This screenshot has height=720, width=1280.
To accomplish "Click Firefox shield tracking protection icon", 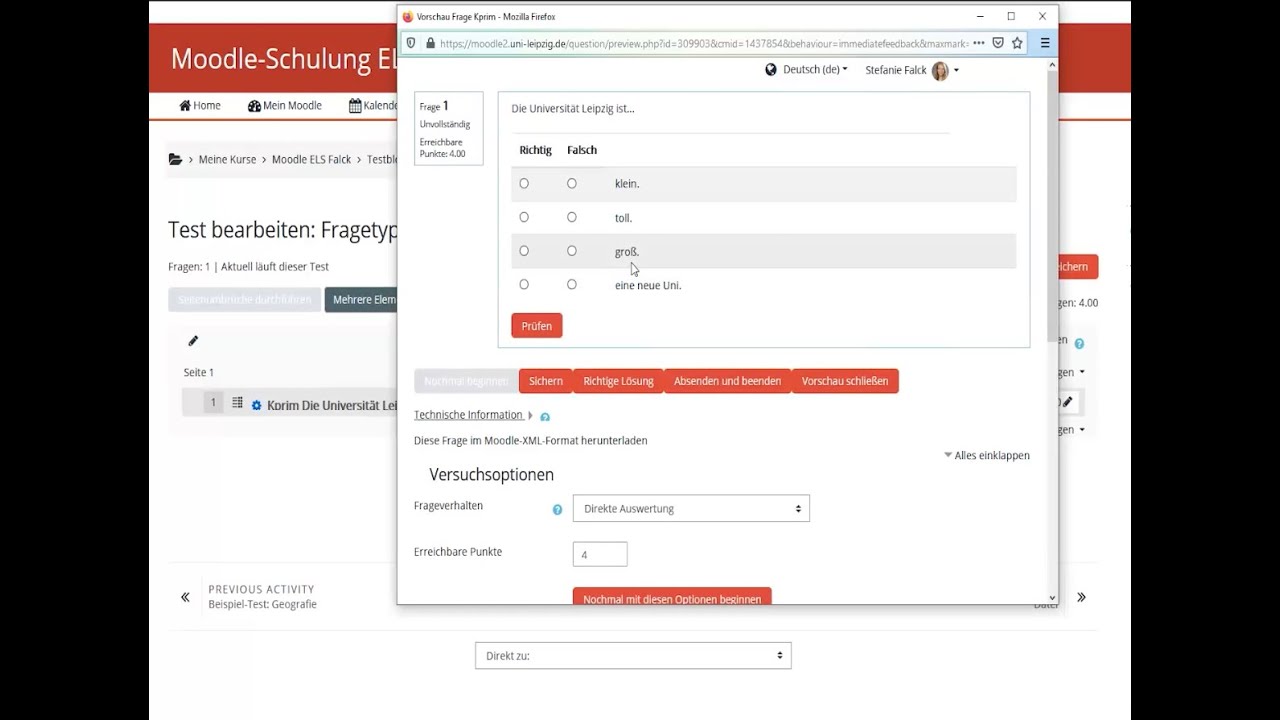I will coord(410,43).
